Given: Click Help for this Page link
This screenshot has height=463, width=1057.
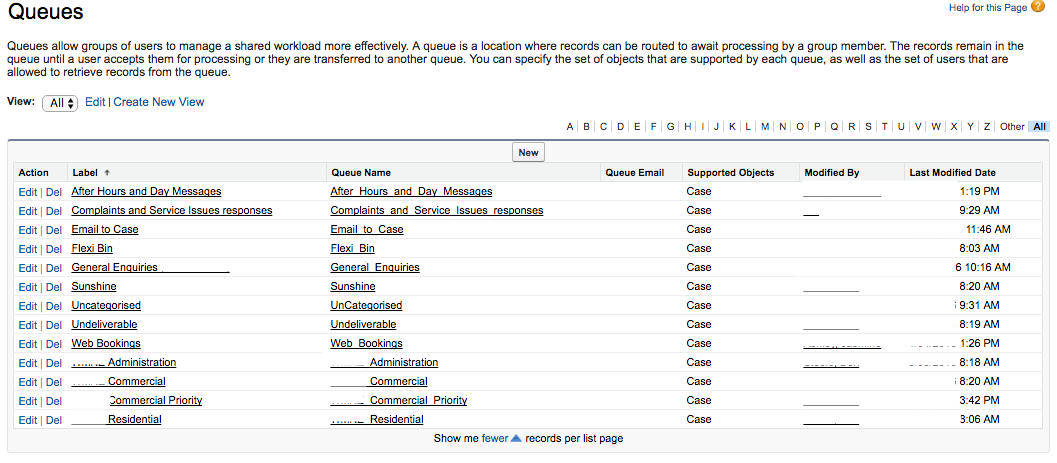Looking at the screenshot, I should (988, 7).
